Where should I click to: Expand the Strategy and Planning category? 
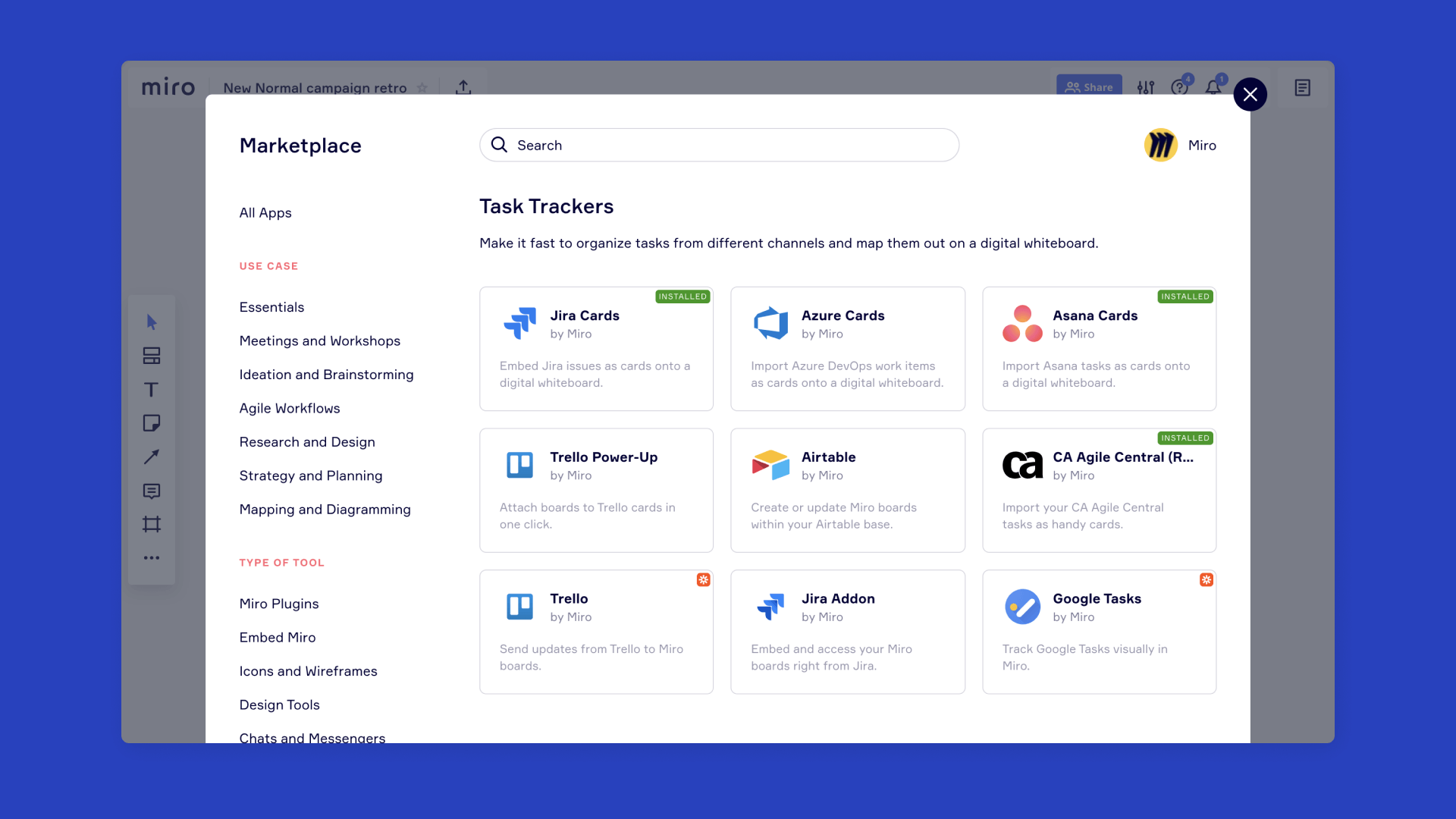[x=310, y=475]
